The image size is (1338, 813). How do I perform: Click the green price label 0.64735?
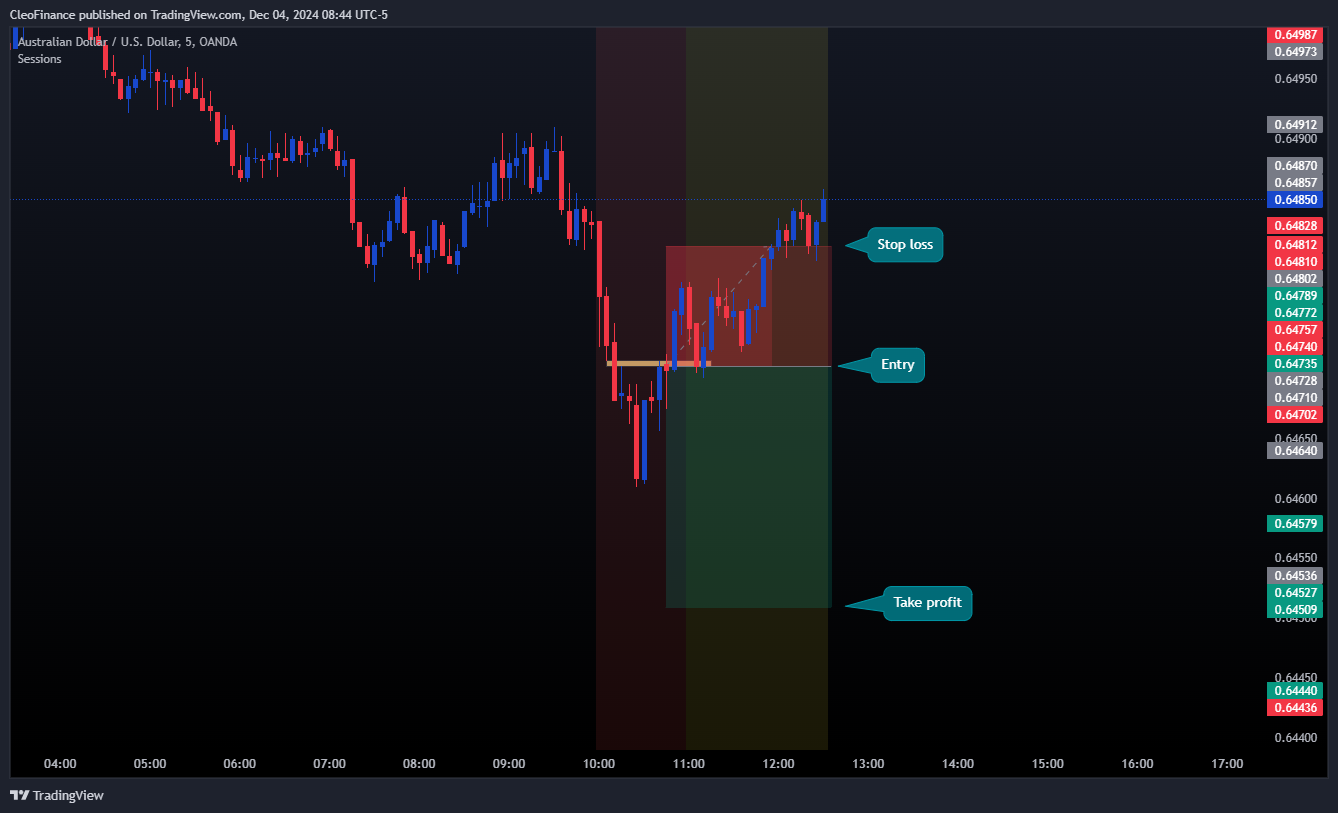click(x=1295, y=364)
